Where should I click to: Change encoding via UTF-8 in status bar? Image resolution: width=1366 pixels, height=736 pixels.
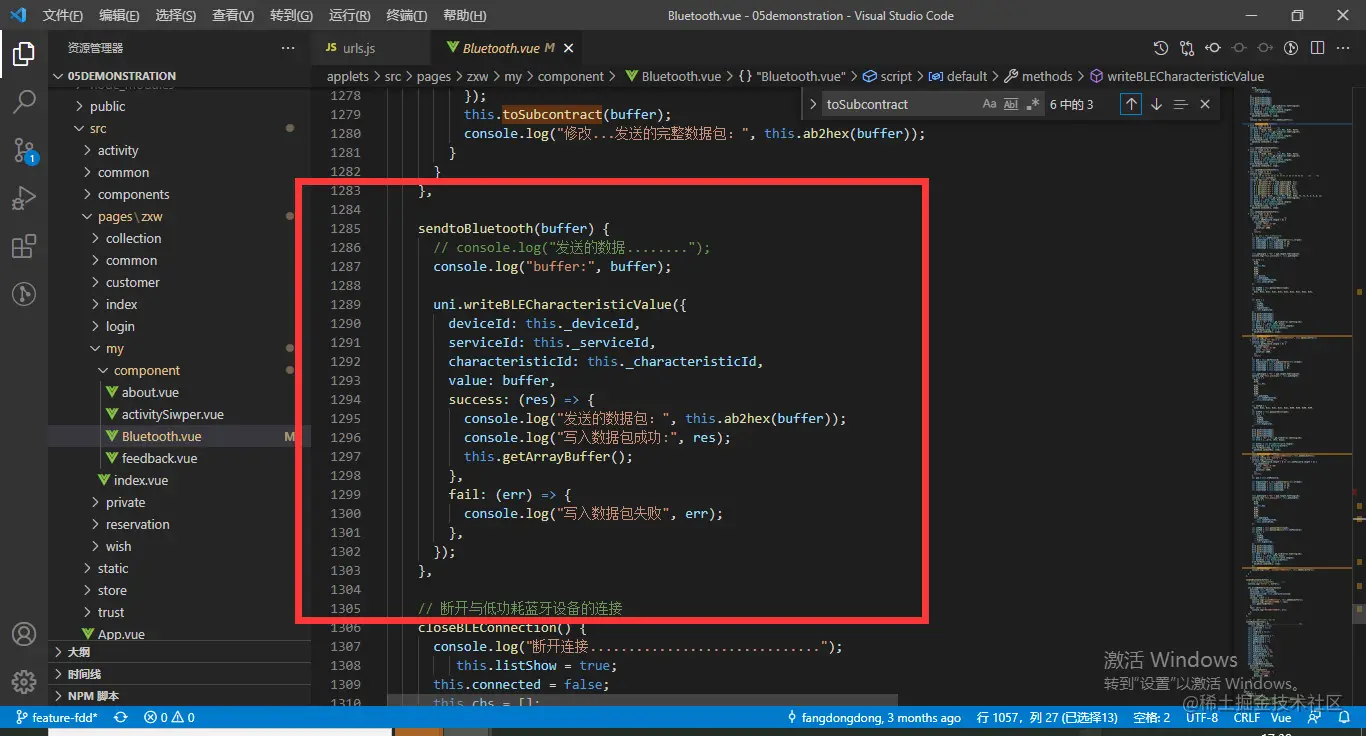tap(1201, 717)
